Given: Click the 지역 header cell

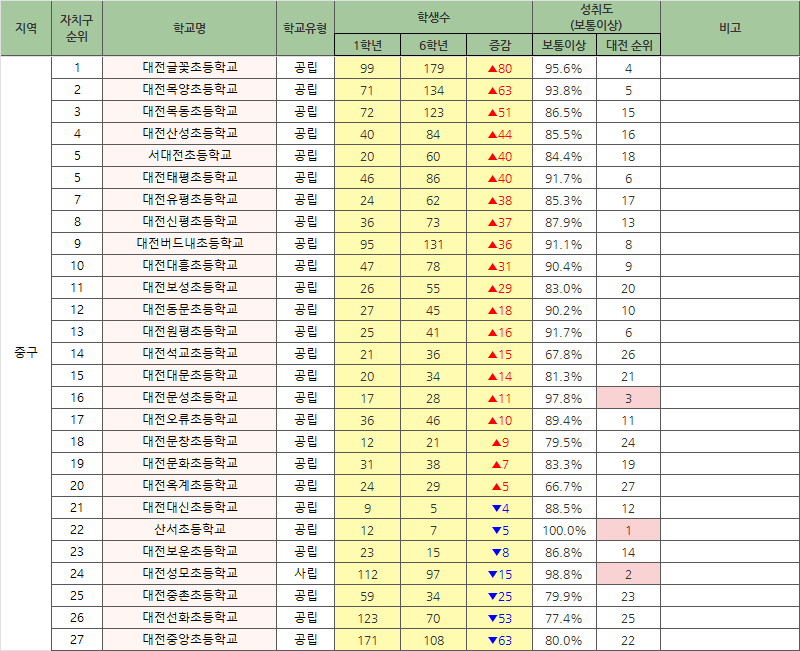Looking at the screenshot, I should click(x=26, y=28).
